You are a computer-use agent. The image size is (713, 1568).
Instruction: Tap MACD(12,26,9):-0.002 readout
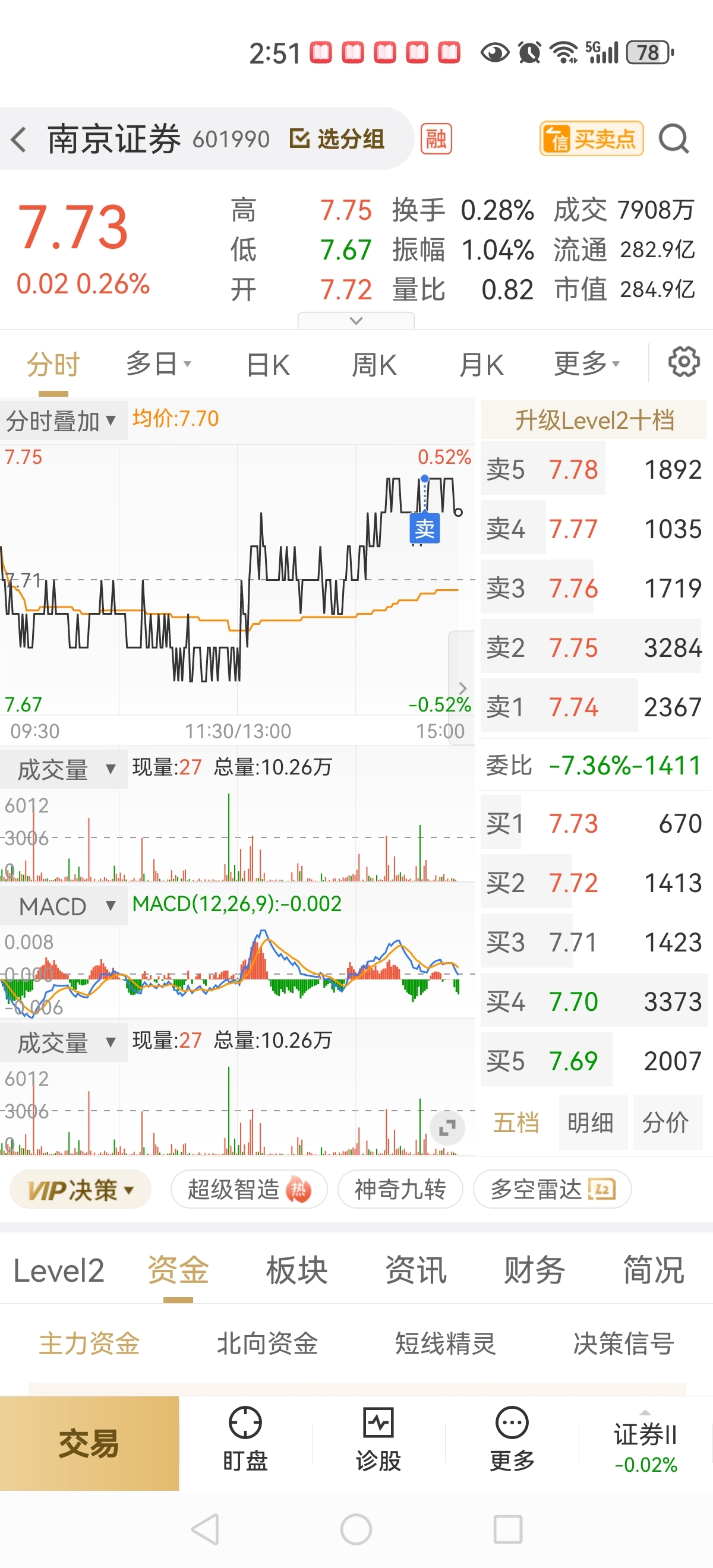(x=237, y=904)
